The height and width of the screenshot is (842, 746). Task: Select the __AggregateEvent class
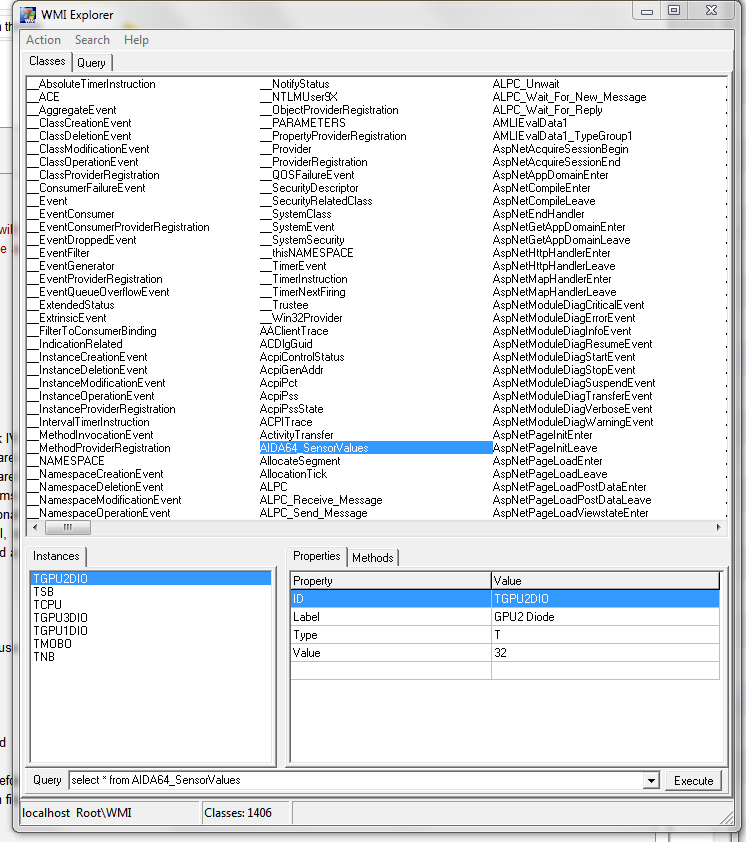(x=71, y=110)
